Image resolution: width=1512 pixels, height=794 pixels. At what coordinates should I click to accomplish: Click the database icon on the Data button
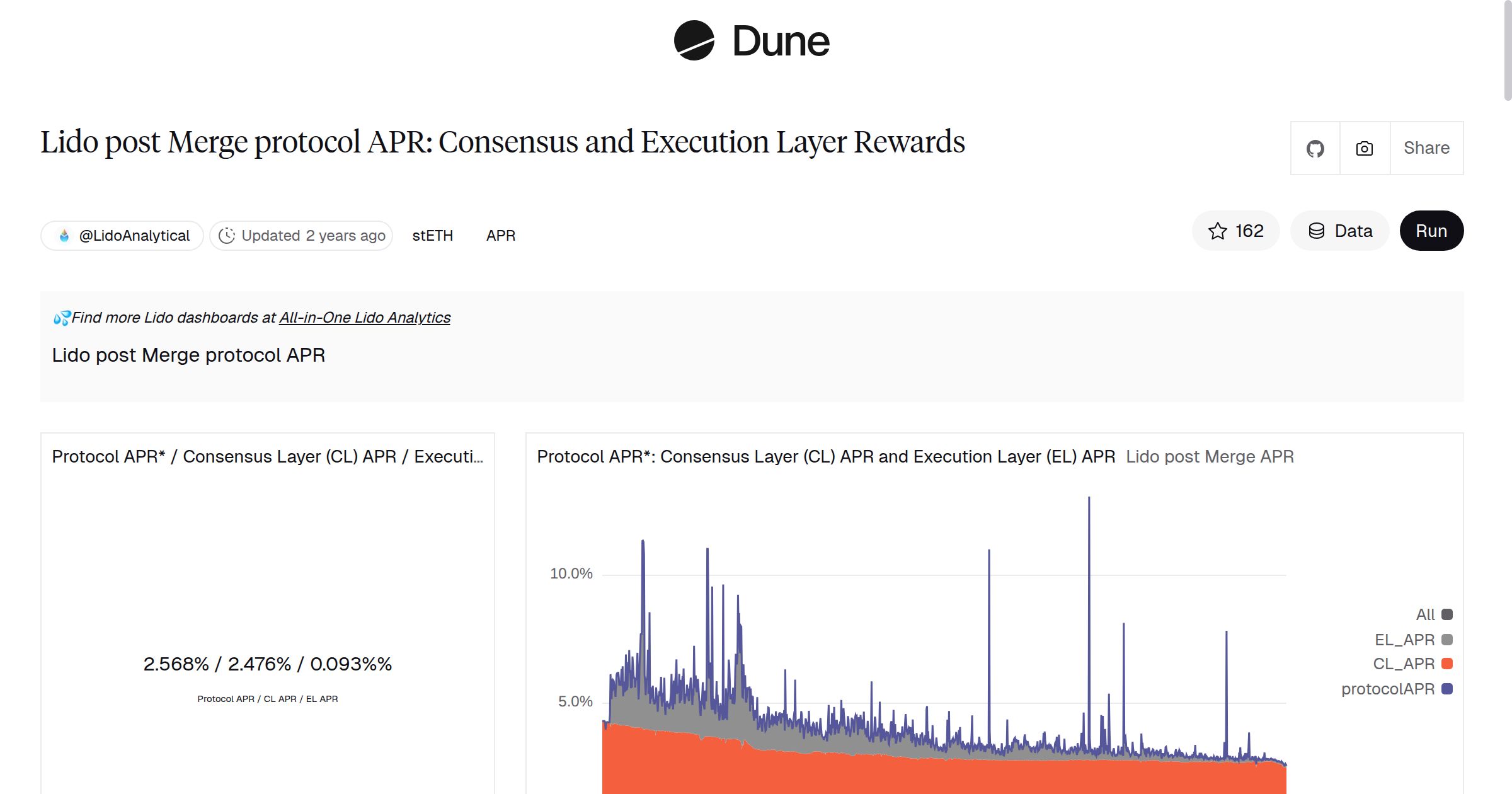point(1317,231)
